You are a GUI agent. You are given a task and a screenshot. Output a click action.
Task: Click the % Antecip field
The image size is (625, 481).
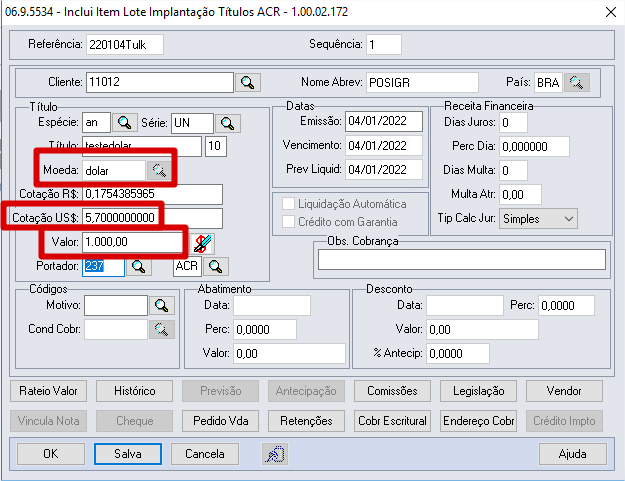pyautogui.click(x=458, y=353)
